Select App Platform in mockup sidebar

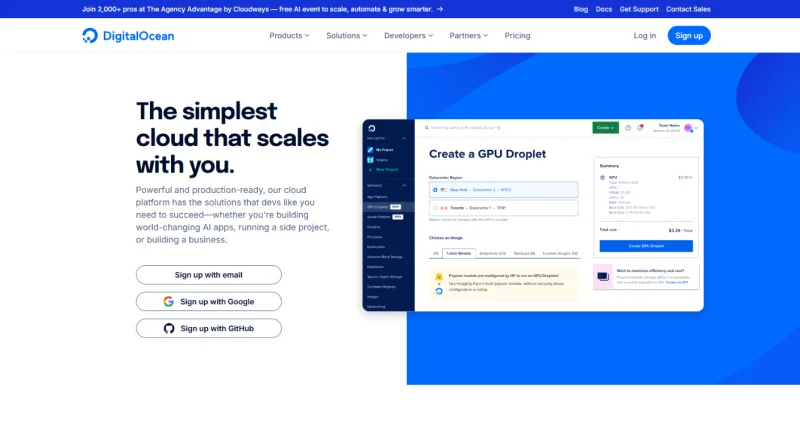coord(377,197)
